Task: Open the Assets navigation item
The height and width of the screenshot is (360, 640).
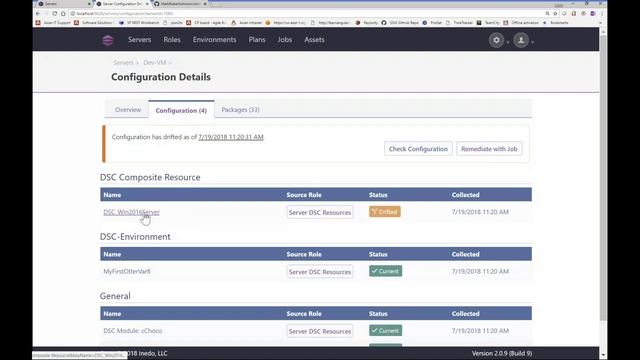Action: 314,40
